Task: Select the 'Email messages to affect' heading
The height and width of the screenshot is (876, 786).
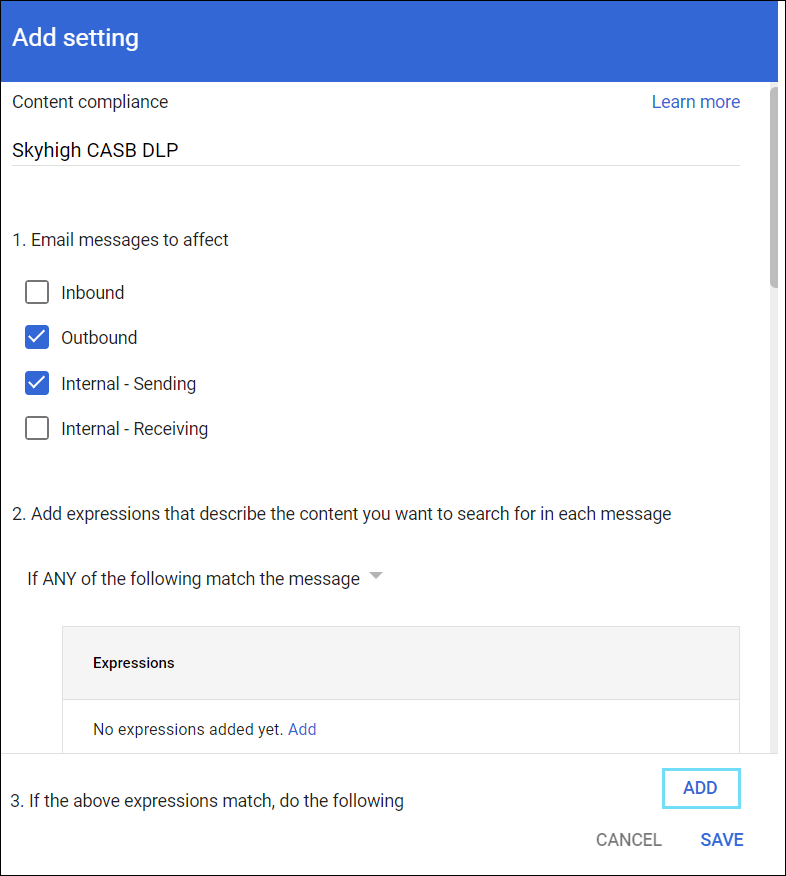Action: pos(121,239)
